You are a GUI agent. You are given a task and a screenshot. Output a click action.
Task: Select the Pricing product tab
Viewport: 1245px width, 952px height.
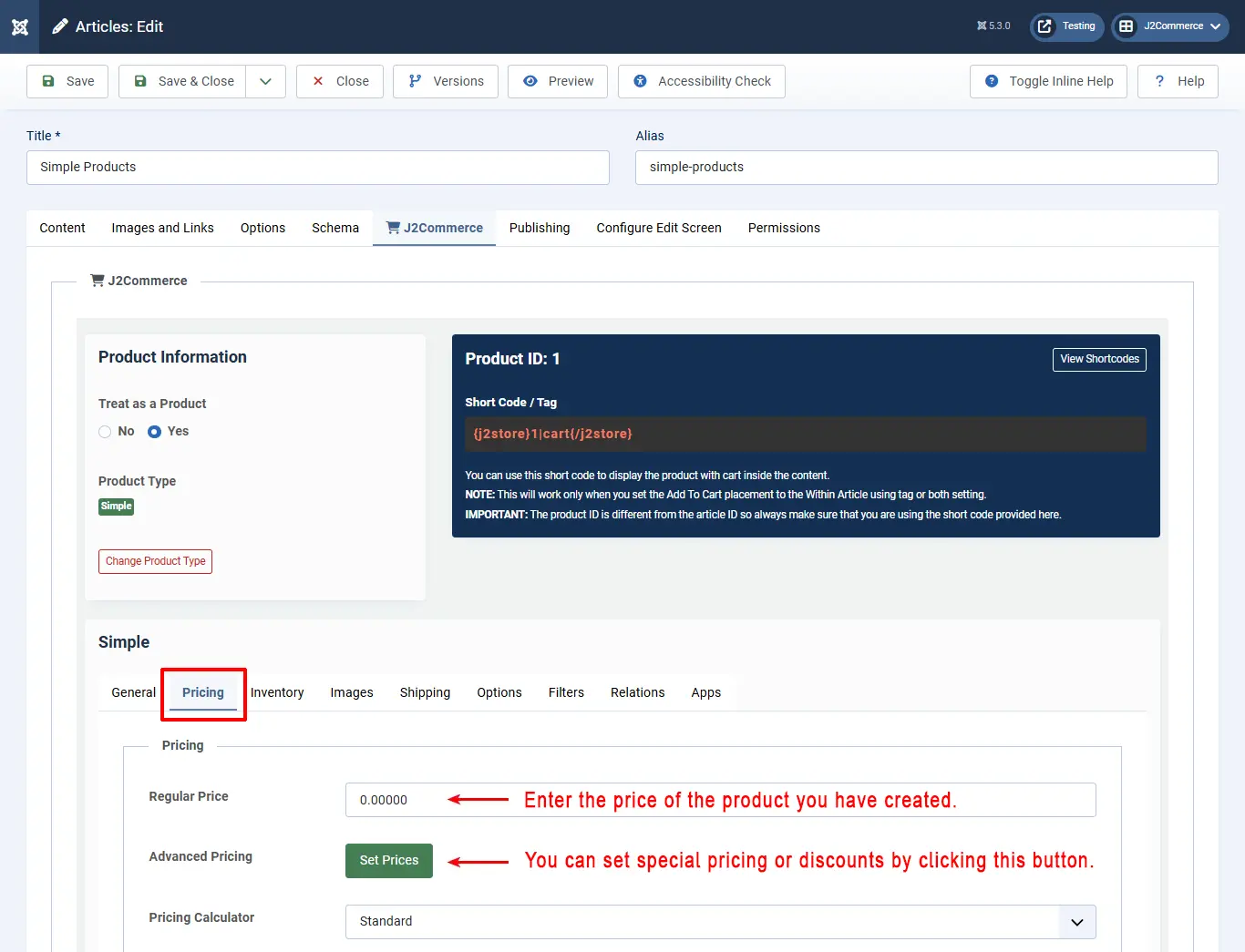pos(203,692)
